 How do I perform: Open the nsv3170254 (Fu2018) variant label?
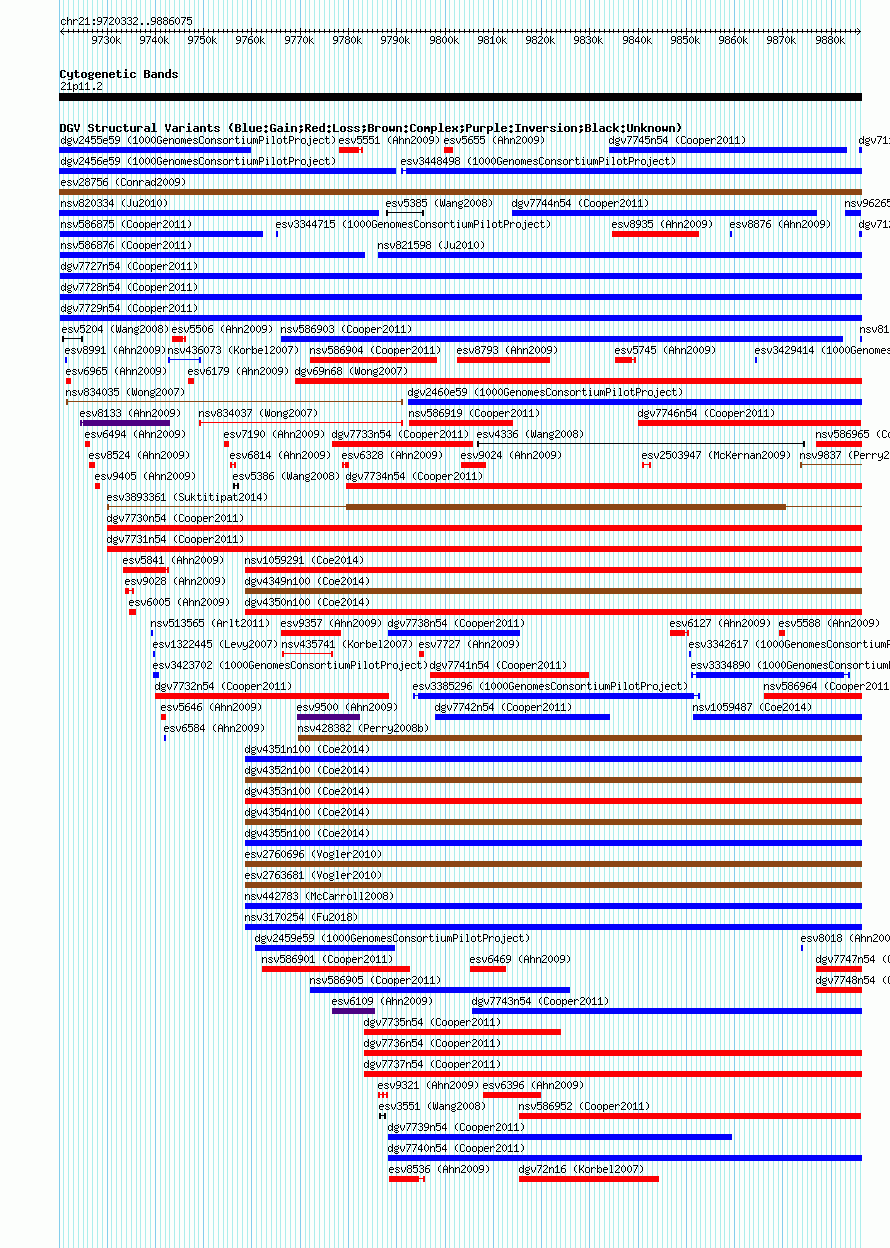(x=301, y=917)
